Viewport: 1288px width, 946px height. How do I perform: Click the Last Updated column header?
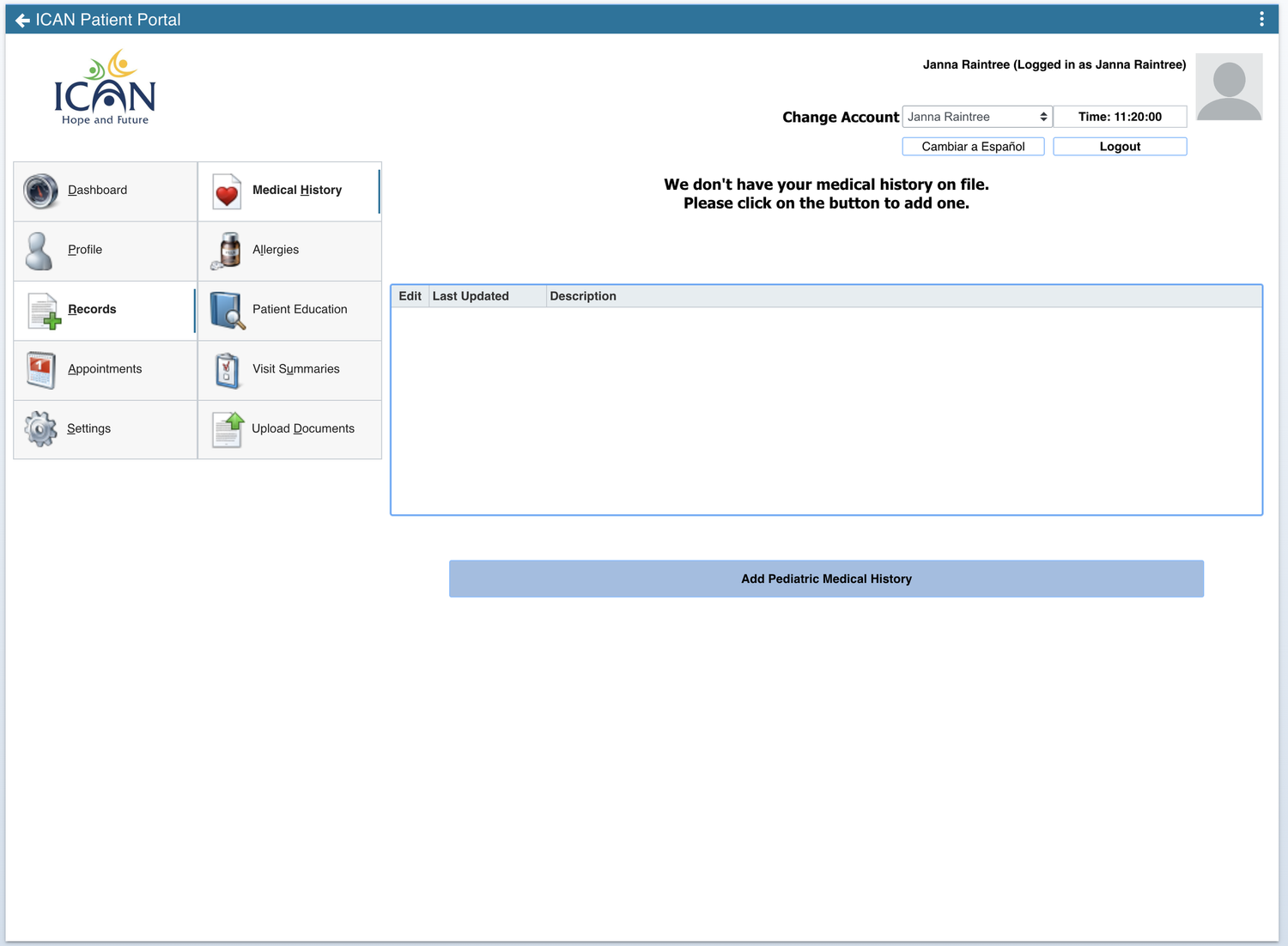(471, 295)
